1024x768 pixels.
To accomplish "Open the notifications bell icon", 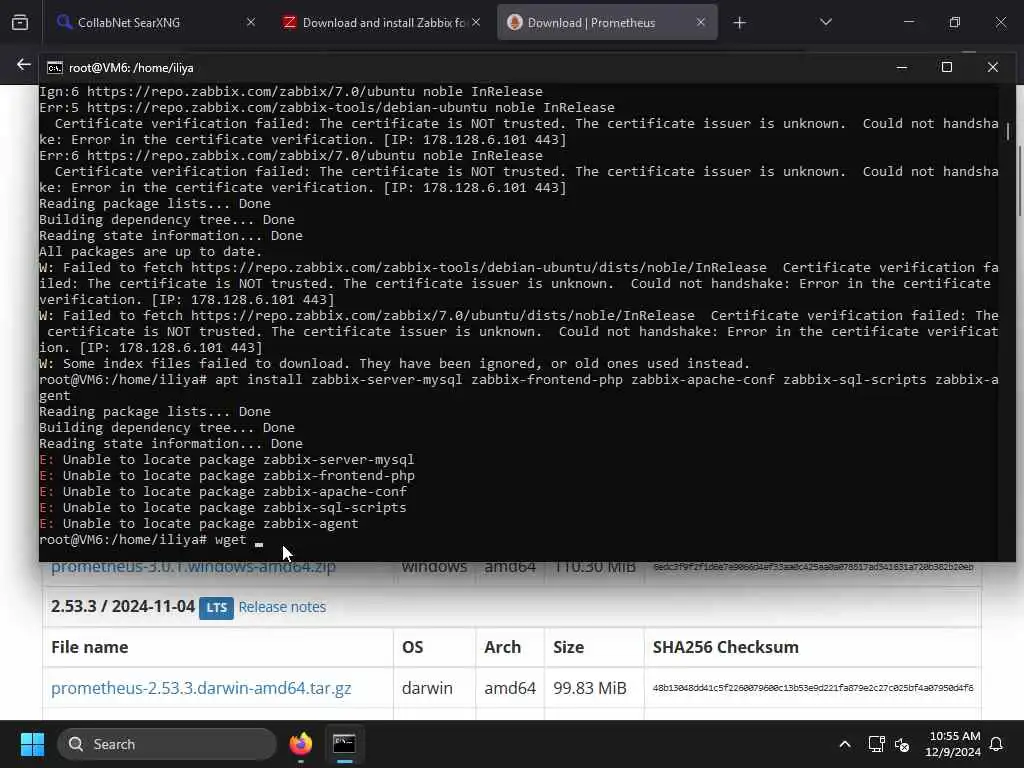I will [997, 744].
